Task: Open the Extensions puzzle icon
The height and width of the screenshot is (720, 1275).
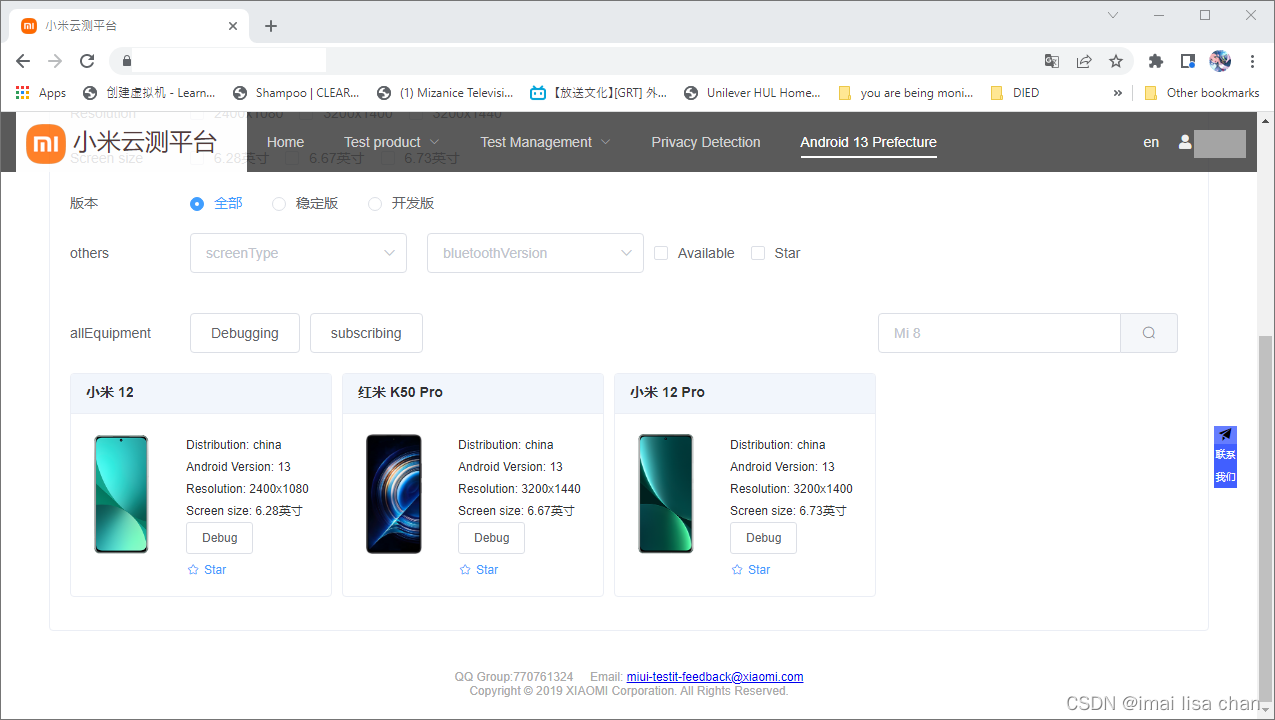Action: pyautogui.click(x=1156, y=61)
